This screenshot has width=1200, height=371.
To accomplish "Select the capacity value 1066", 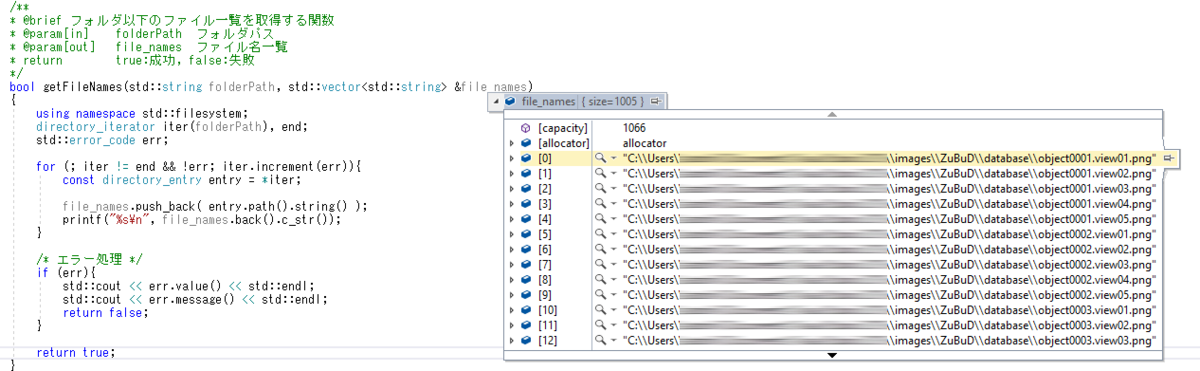I will [x=635, y=128].
